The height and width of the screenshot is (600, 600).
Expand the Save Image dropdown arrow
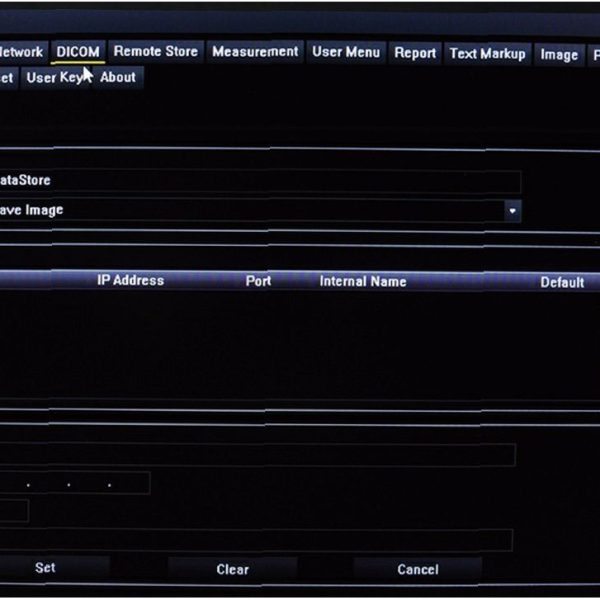(x=512, y=211)
